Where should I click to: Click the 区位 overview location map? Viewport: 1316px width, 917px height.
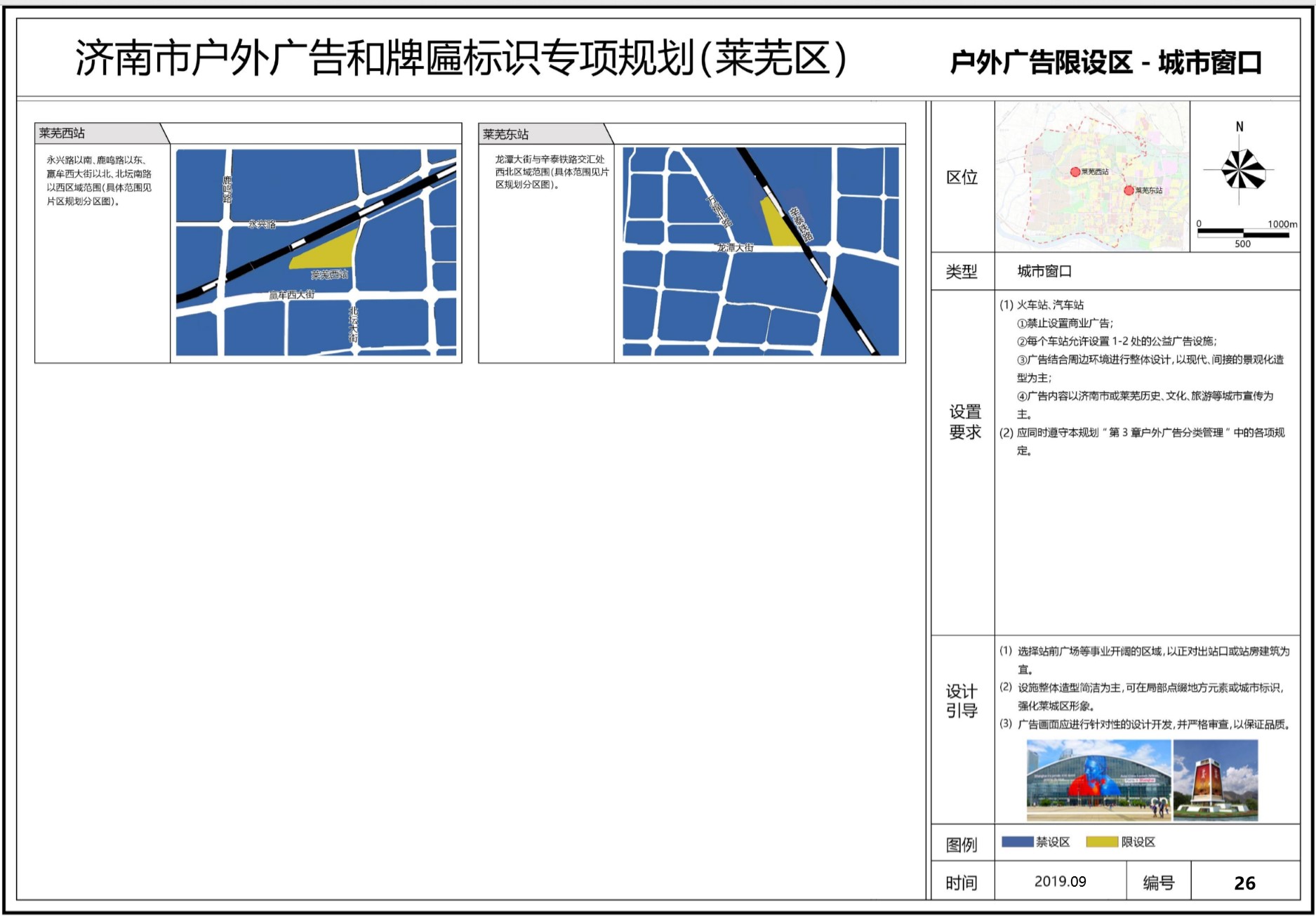pos(1092,176)
